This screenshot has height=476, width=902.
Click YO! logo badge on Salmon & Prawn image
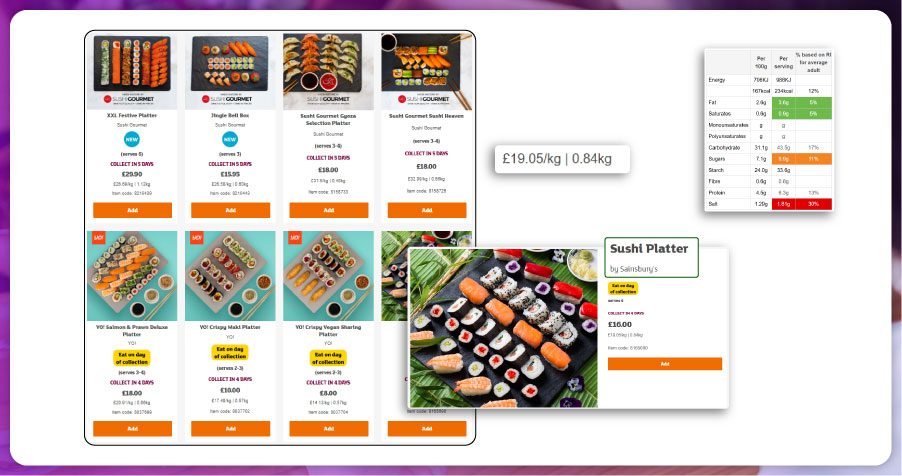(x=98, y=237)
